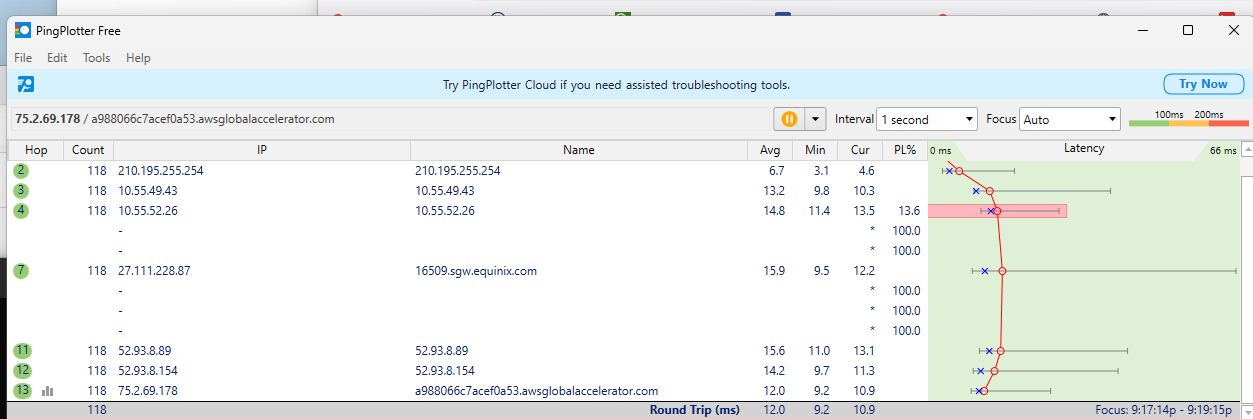The image size is (1253, 419).
Task: Click the hop 12 green circle icon
Action: pyautogui.click(x=22, y=371)
